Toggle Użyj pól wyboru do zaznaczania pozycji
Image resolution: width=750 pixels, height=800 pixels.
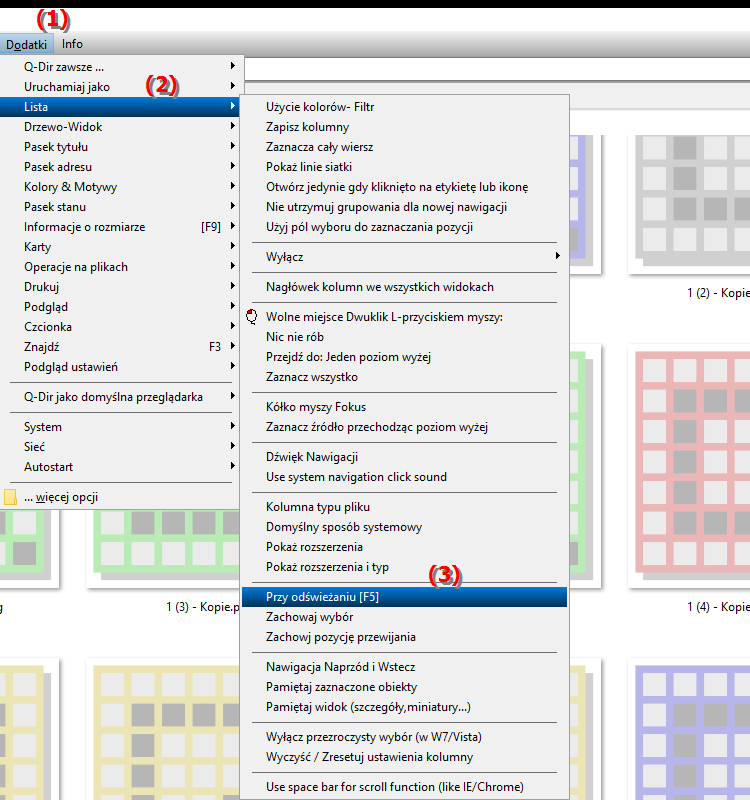[369, 227]
